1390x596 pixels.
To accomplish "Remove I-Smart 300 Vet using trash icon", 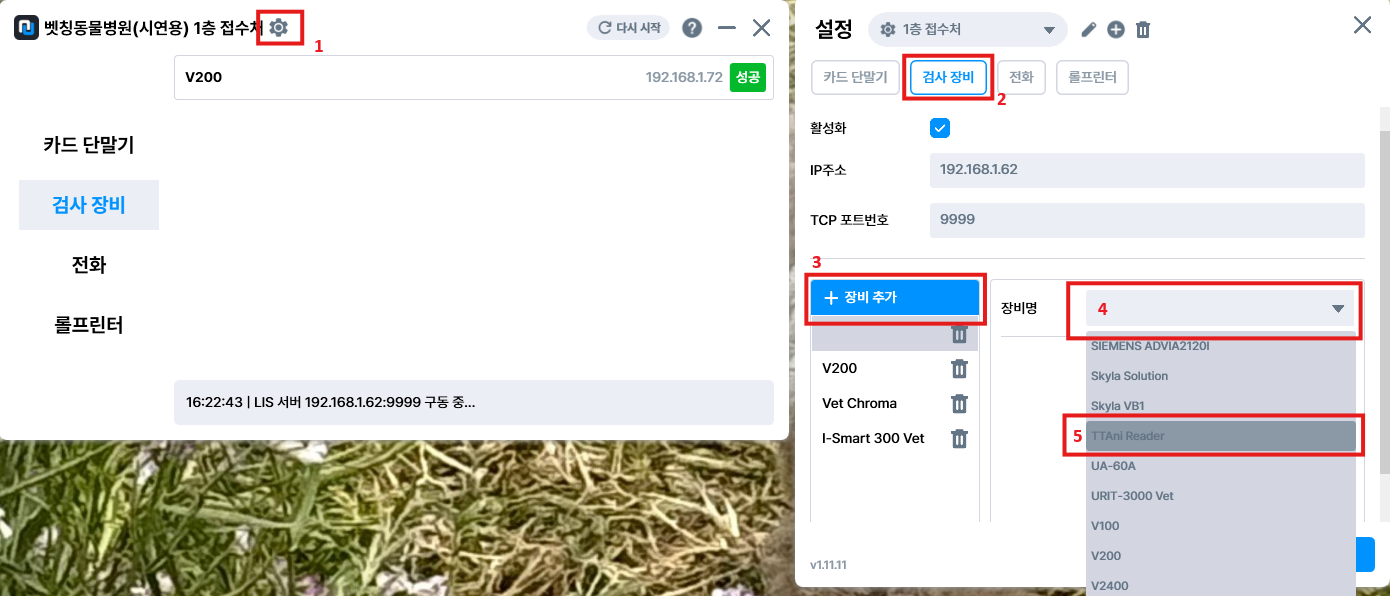I will coord(959,438).
